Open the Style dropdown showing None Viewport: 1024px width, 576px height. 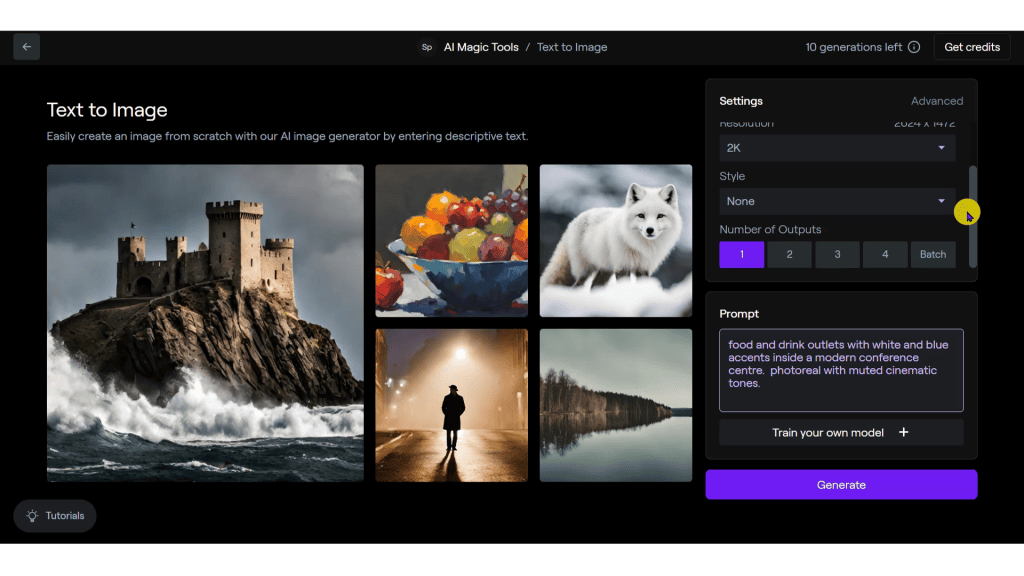click(x=837, y=201)
